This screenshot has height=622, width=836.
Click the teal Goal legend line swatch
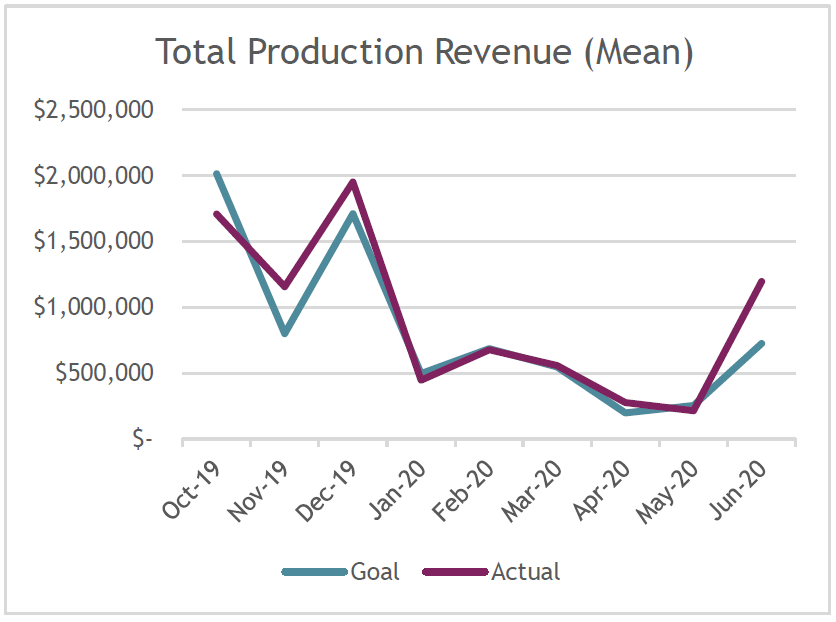click(x=315, y=572)
